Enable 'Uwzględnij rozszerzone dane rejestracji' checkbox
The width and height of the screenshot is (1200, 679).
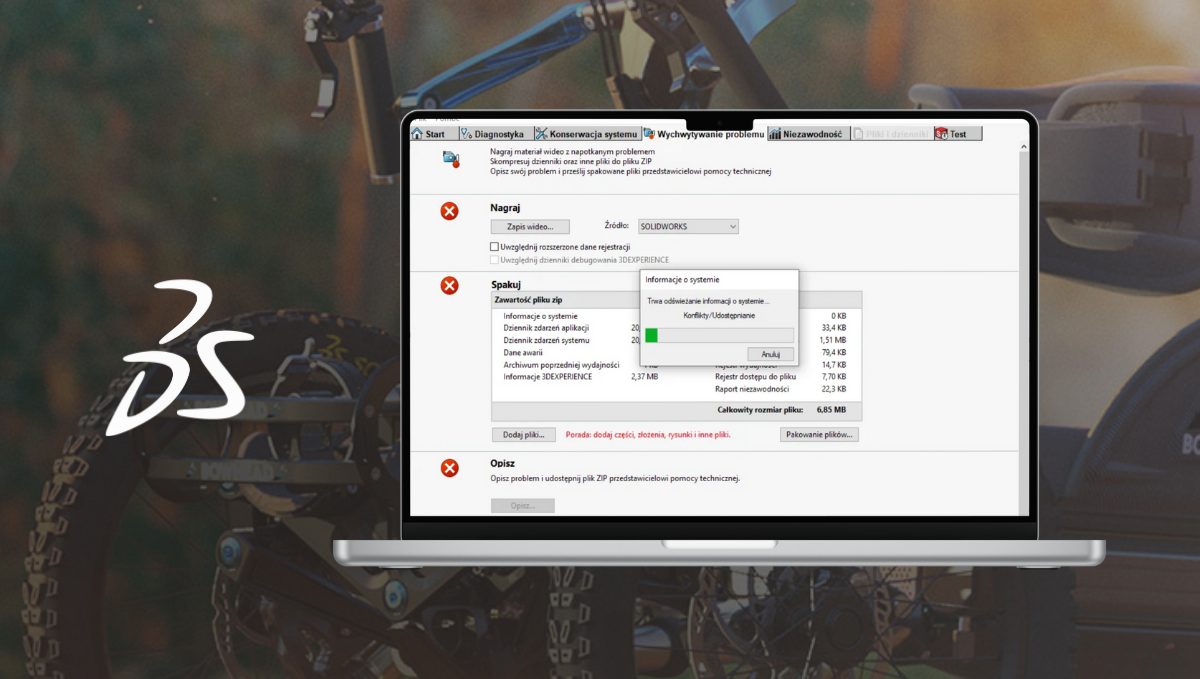point(494,247)
